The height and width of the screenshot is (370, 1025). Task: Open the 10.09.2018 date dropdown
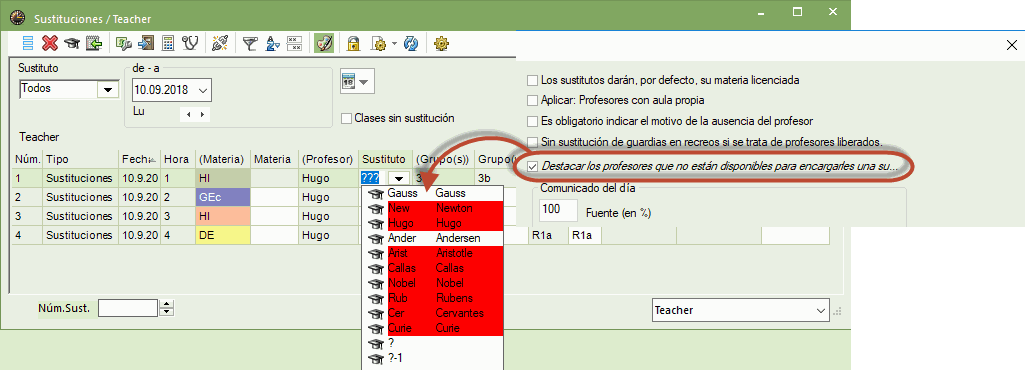tap(203, 90)
